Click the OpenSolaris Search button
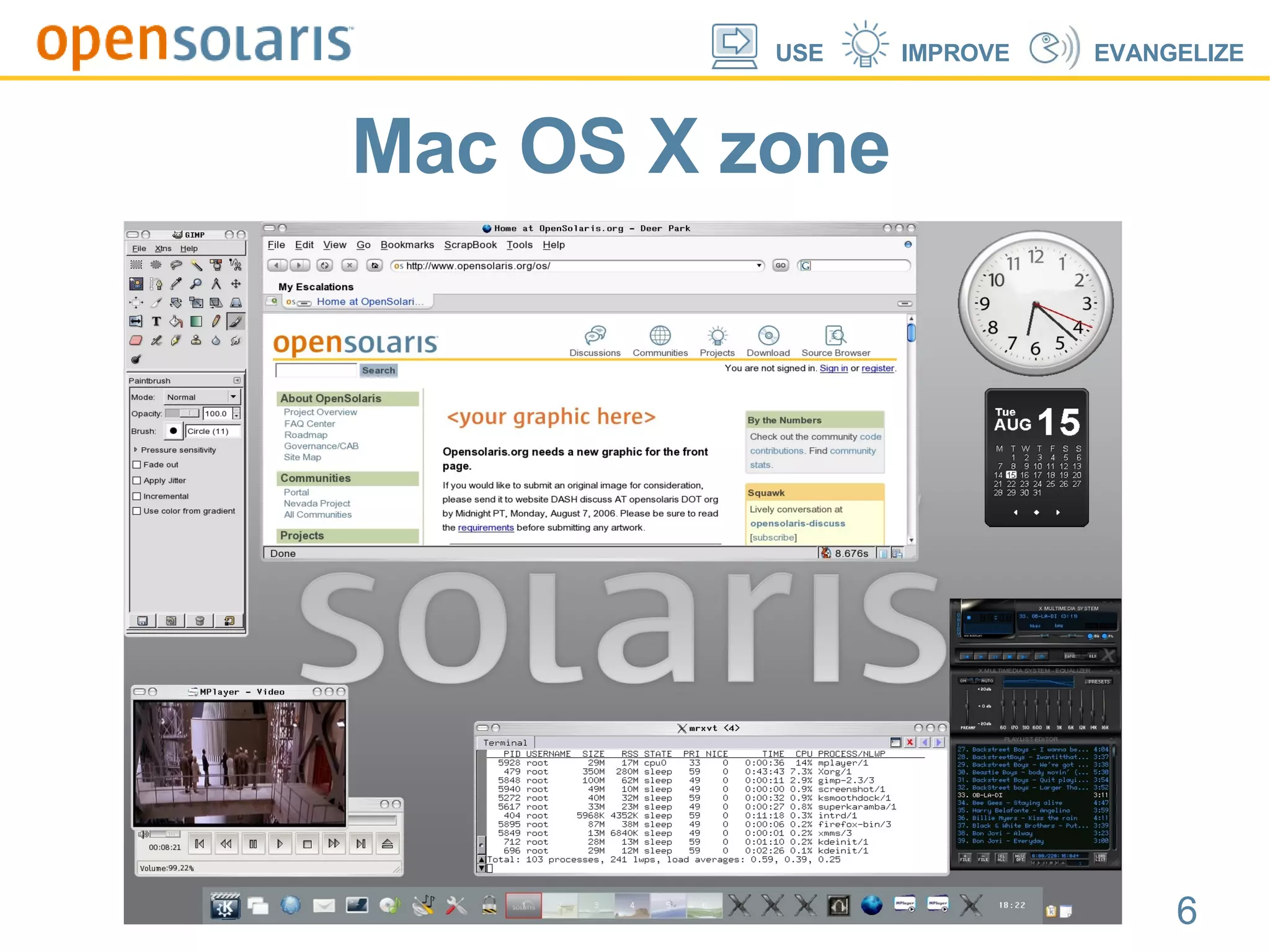The image size is (1270, 952). (x=378, y=371)
